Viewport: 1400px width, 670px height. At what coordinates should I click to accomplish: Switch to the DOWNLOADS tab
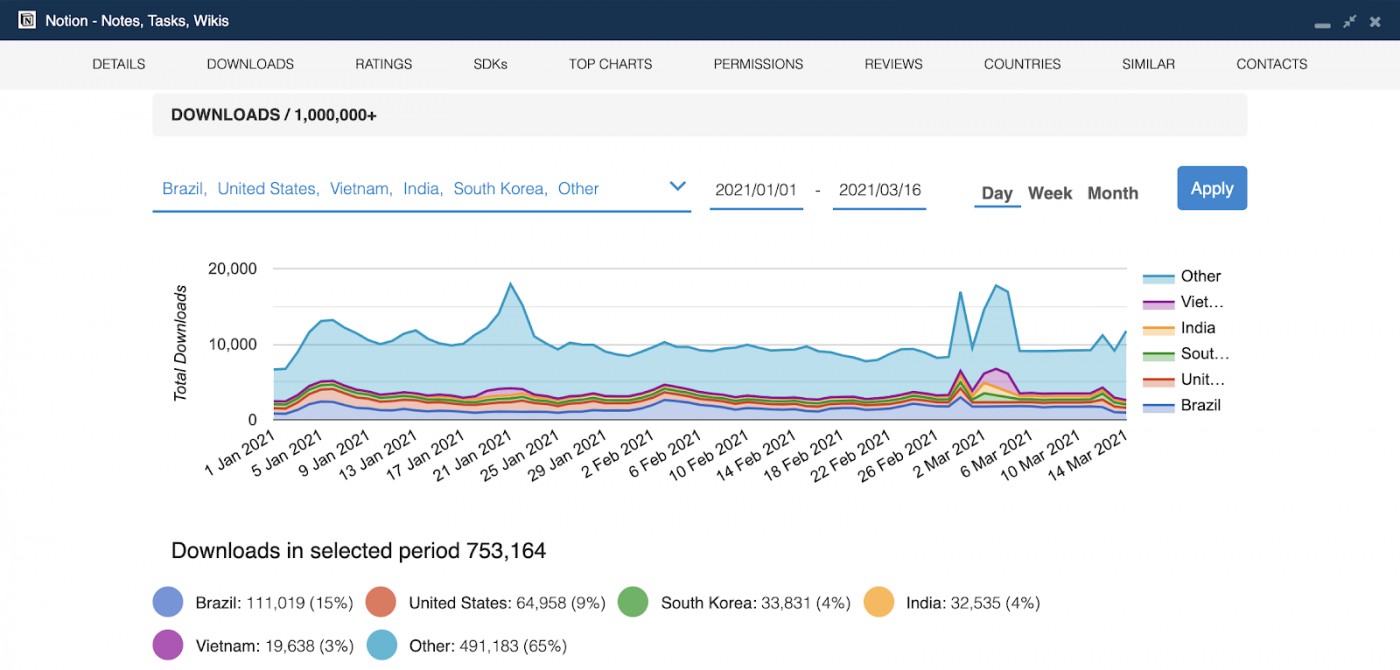[x=250, y=64]
